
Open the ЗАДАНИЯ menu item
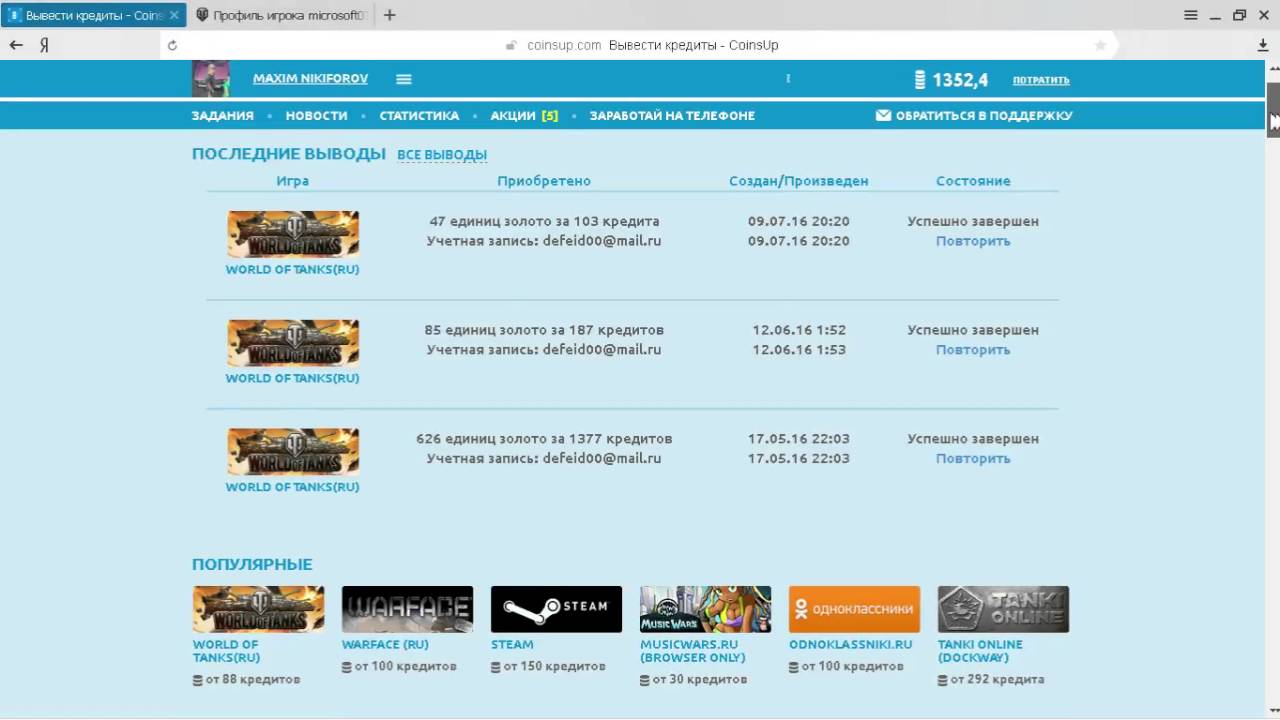(222, 116)
